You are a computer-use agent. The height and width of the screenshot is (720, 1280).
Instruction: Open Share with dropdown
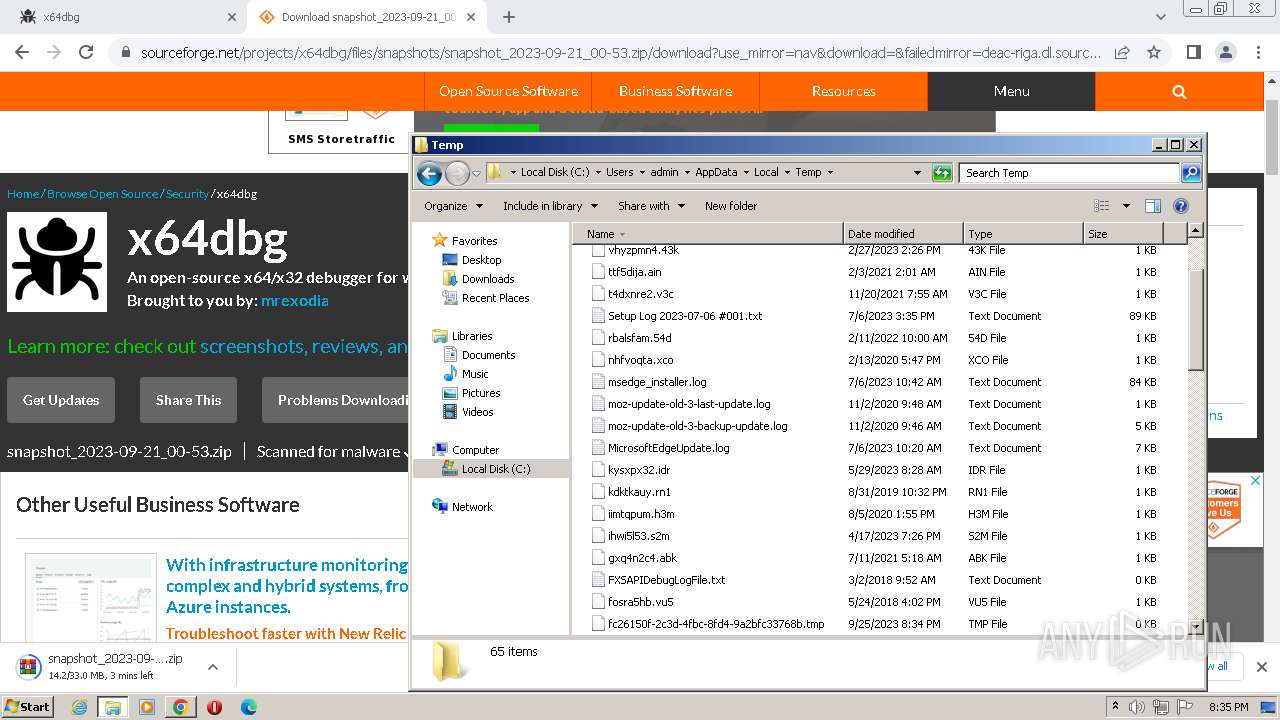[651, 206]
